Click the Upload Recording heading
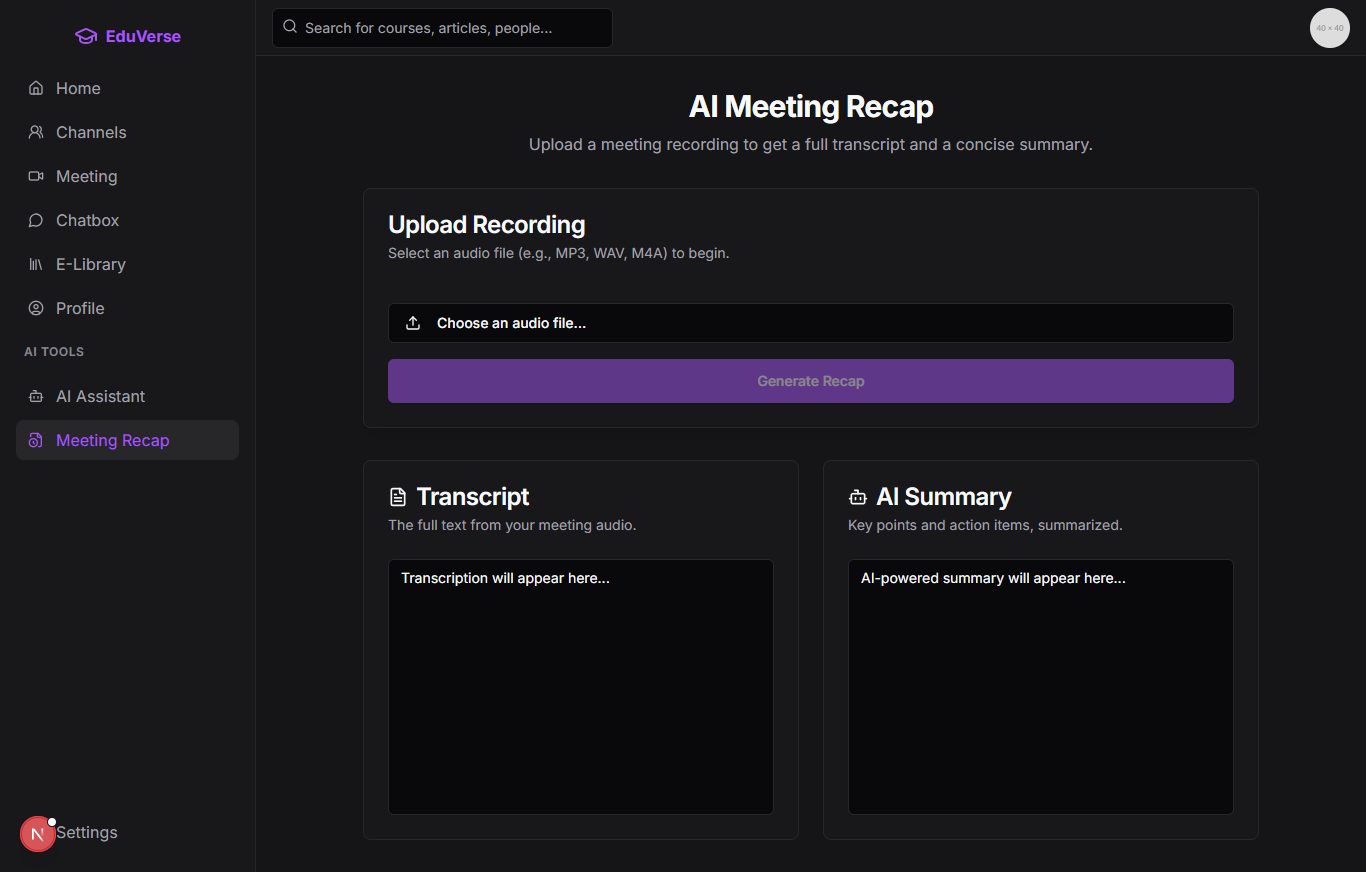This screenshot has width=1366, height=872. [x=486, y=224]
